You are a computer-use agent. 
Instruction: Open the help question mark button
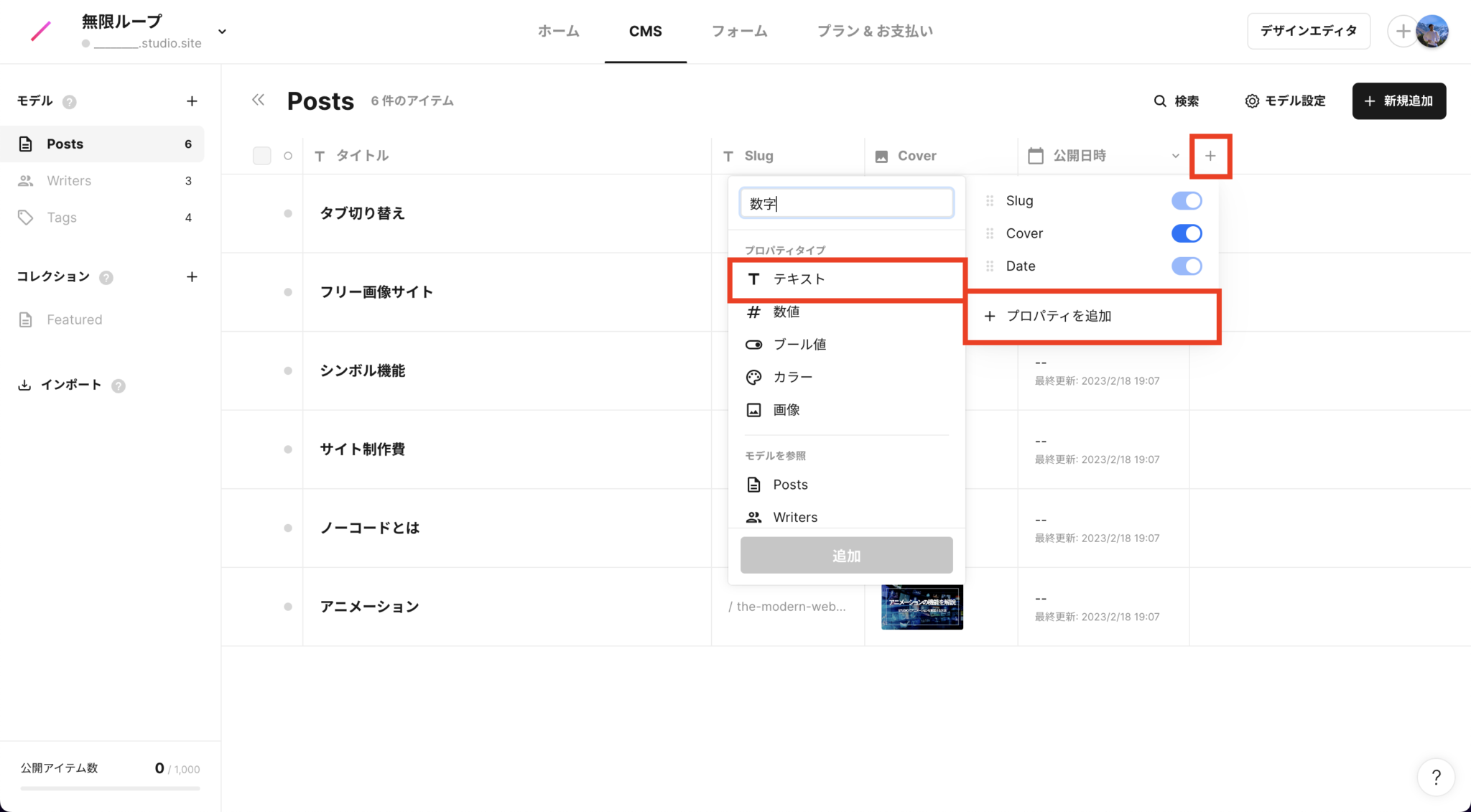(1436, 777)
